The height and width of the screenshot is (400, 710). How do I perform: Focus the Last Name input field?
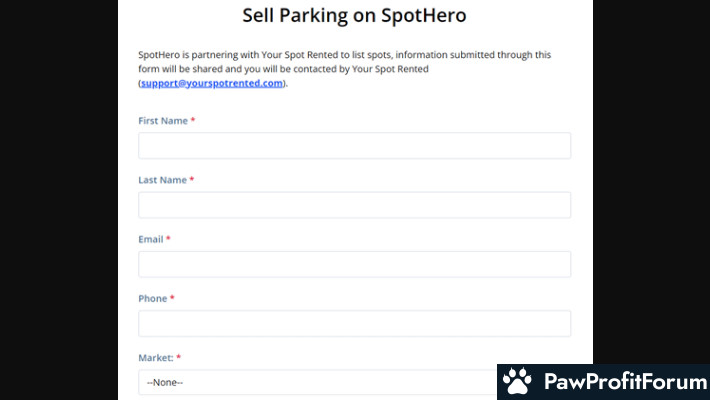coord(355,205)
